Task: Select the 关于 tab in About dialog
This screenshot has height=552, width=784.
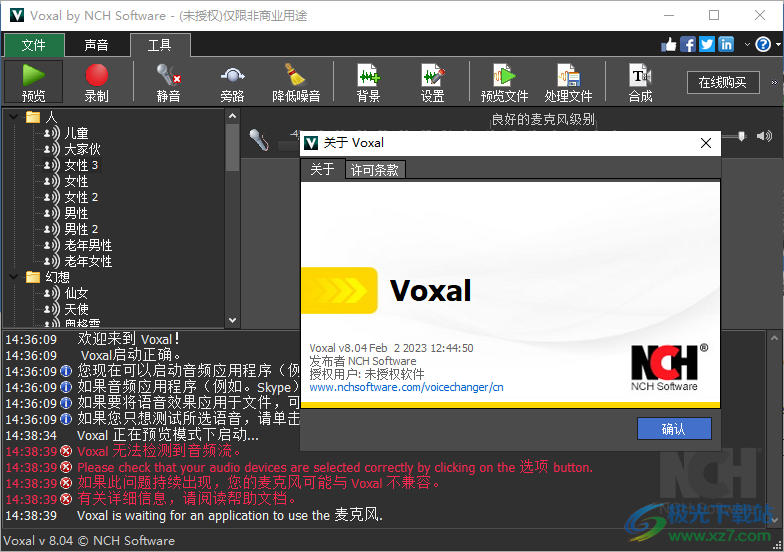Action: (322, 169)
